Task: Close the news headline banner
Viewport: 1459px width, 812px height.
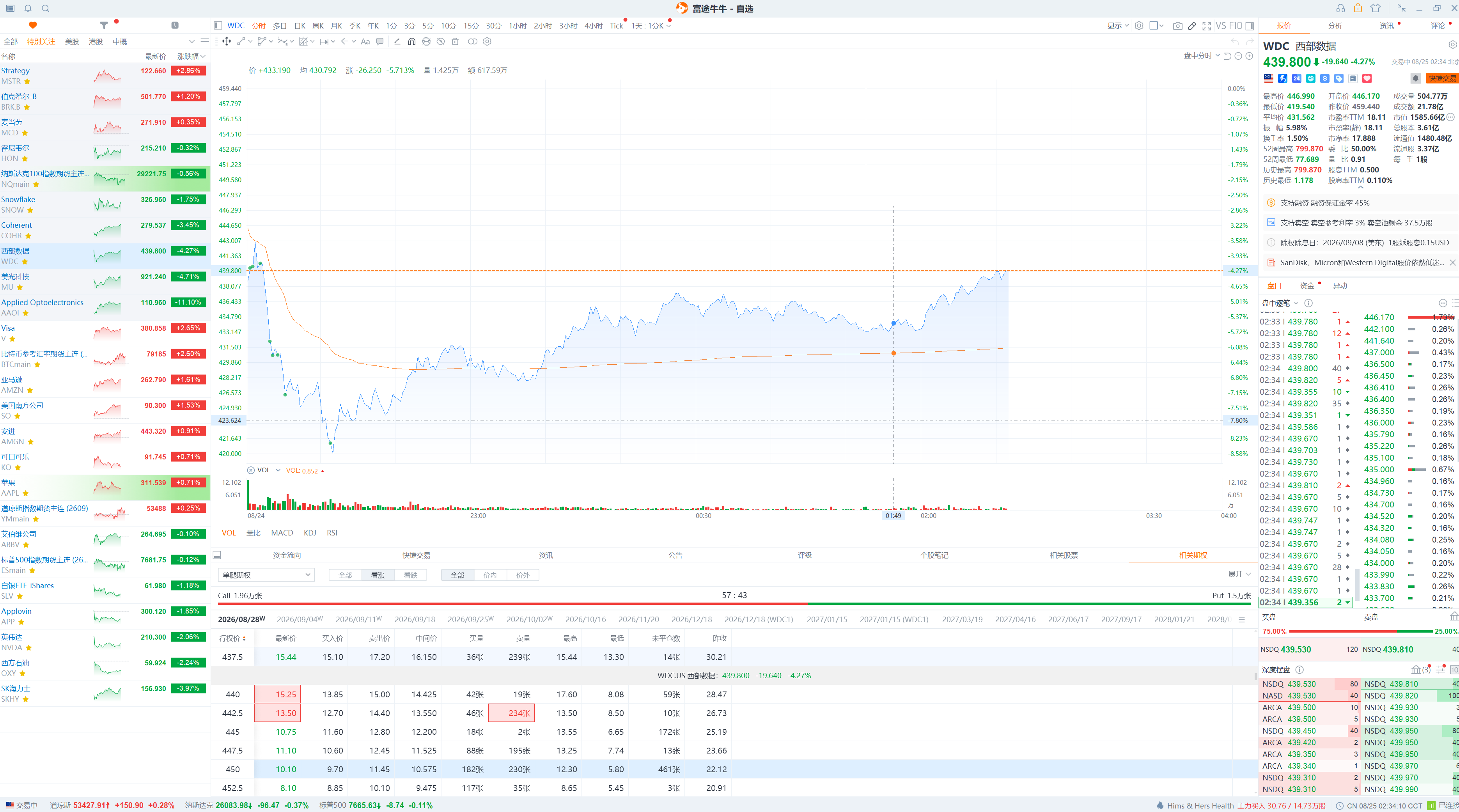Action: click(1453, 263)
